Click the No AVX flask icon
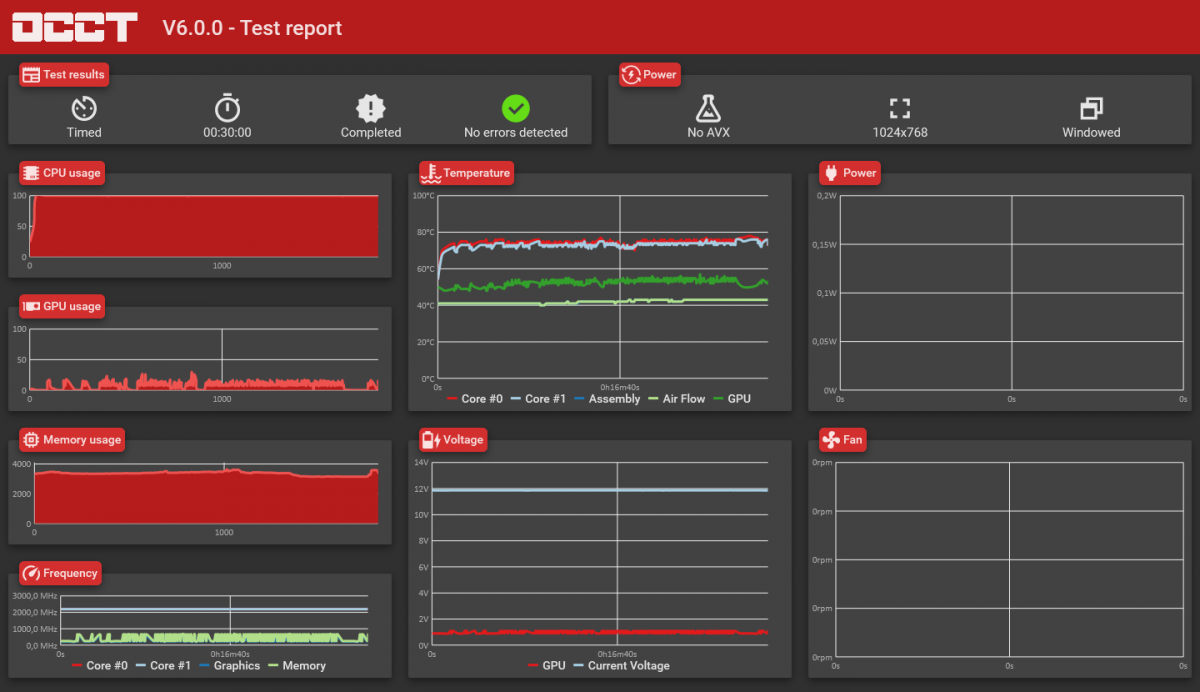1200x692 pixels. pyautogui.click(x=708, y=108)
